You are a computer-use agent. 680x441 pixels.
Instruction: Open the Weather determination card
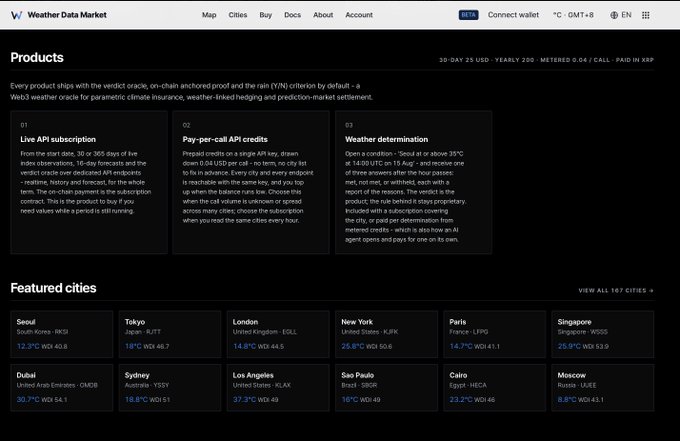click(414, 182)
